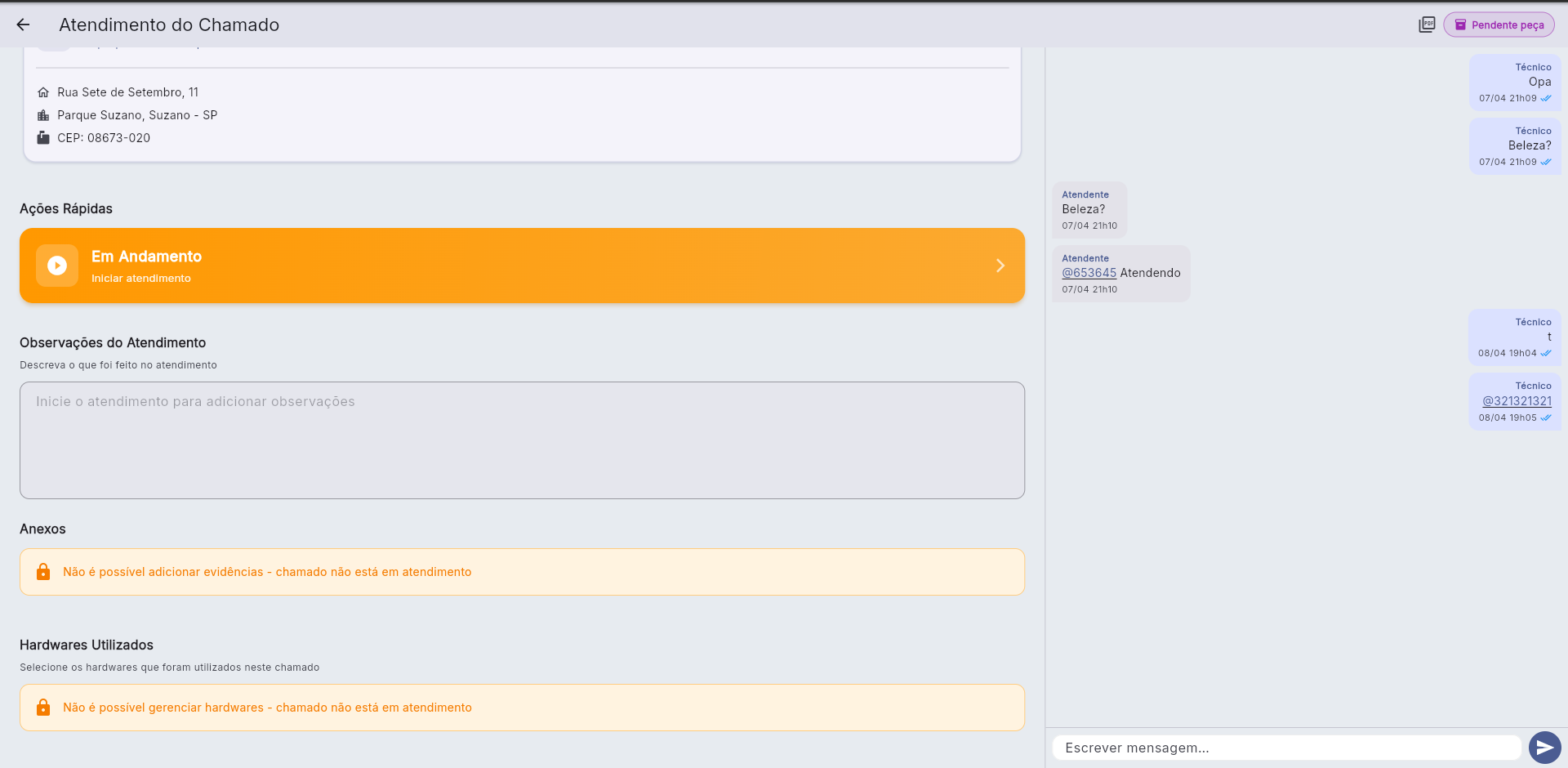Click the send message arrow icon
This screenshot has height=768, width=1568.
tap(1544, 748)
